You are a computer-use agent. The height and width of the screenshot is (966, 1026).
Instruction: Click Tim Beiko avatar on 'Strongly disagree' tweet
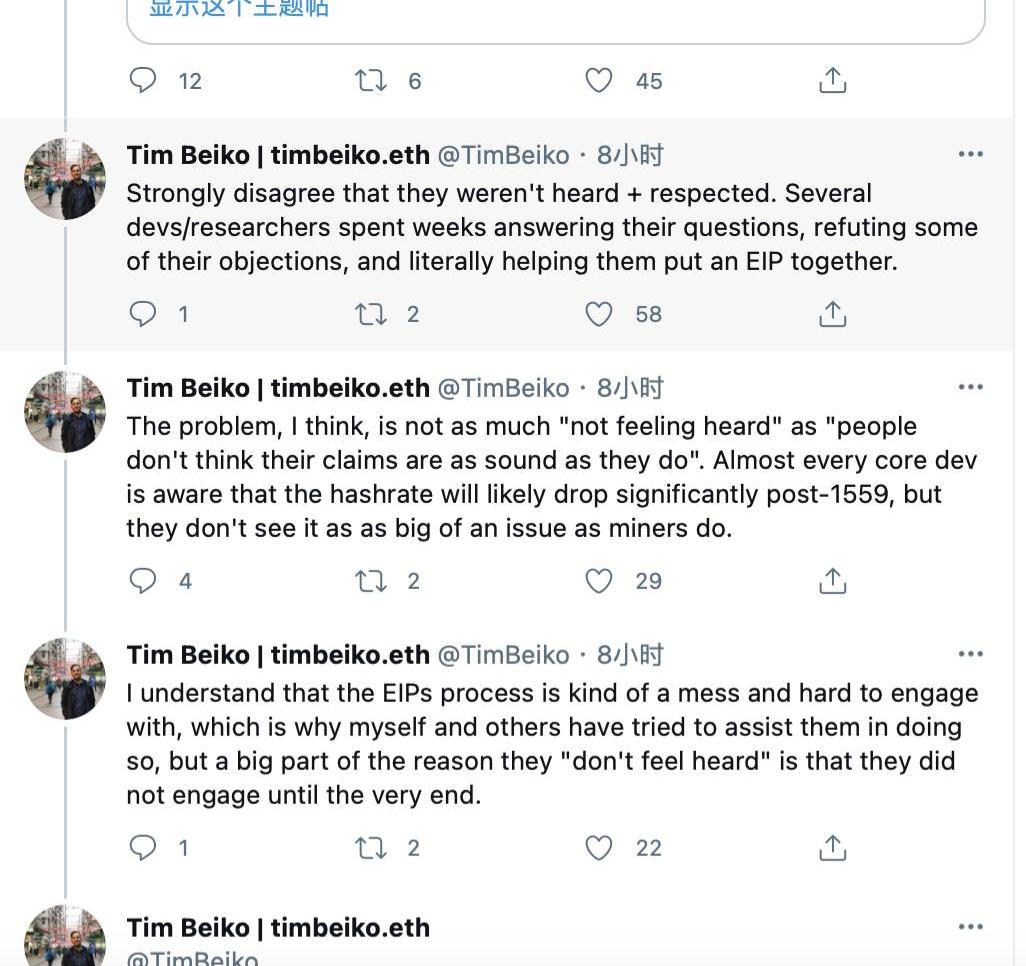tap(64, 179)
